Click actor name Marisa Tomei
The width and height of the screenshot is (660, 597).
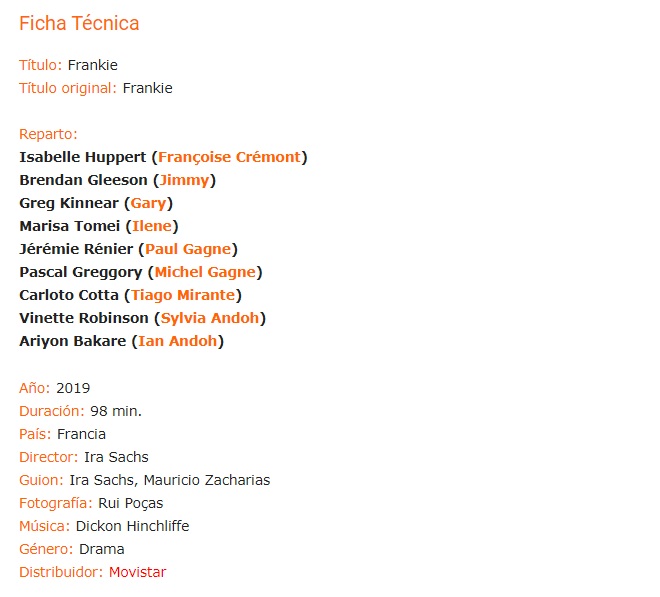pyautogui.click(x=70, y=226)
